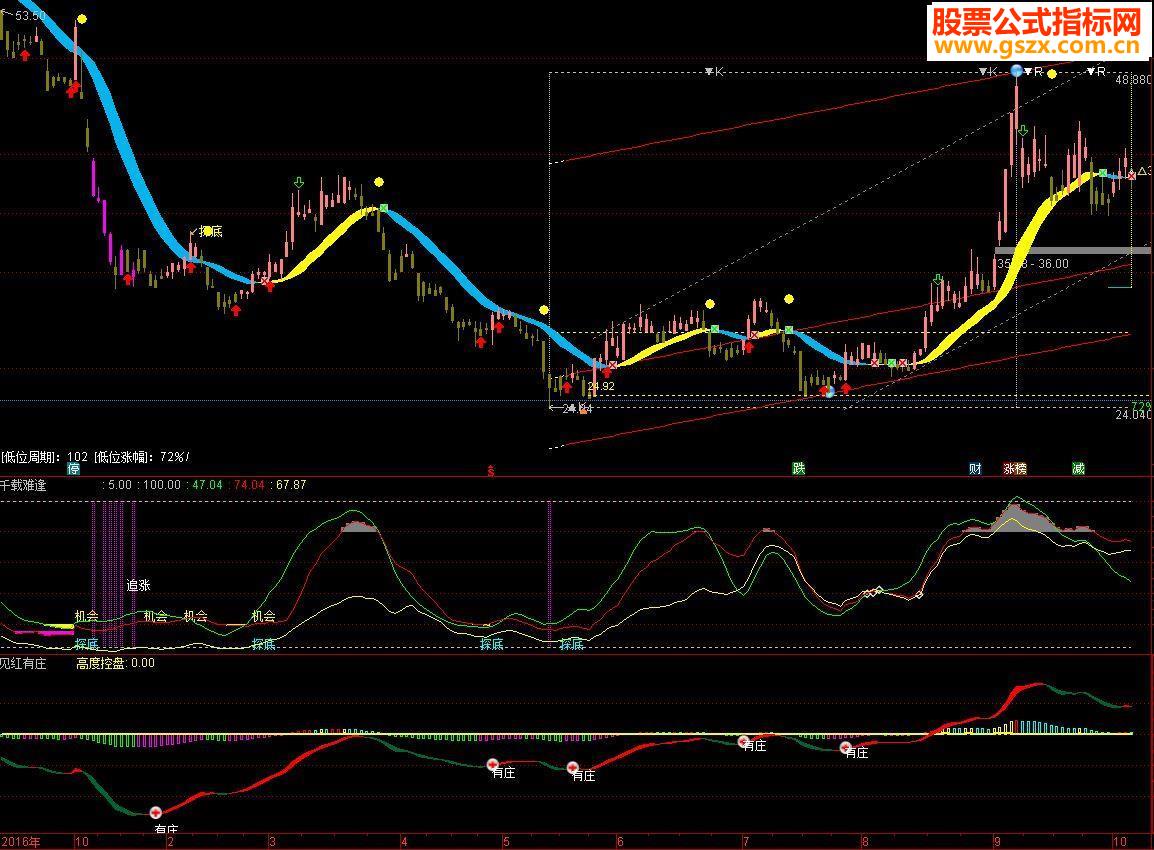Select the first ▼K marker on the dashed top line
This screenshot has width=1154, height=850.
coord(715,71)
